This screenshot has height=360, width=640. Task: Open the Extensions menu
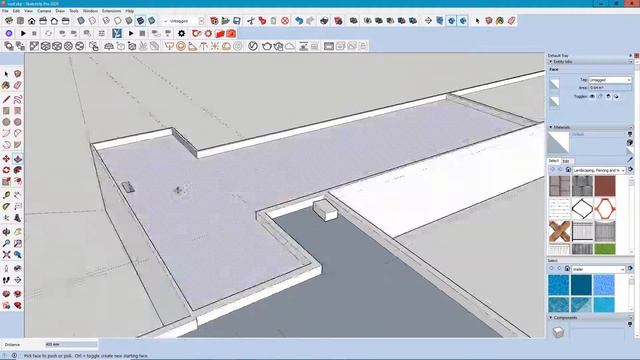click(111, 11)
